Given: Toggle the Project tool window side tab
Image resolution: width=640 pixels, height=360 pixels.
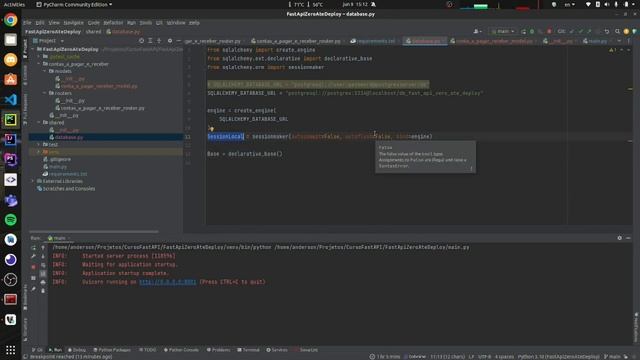Looking at the screenshot, I should tap(25, 48).
